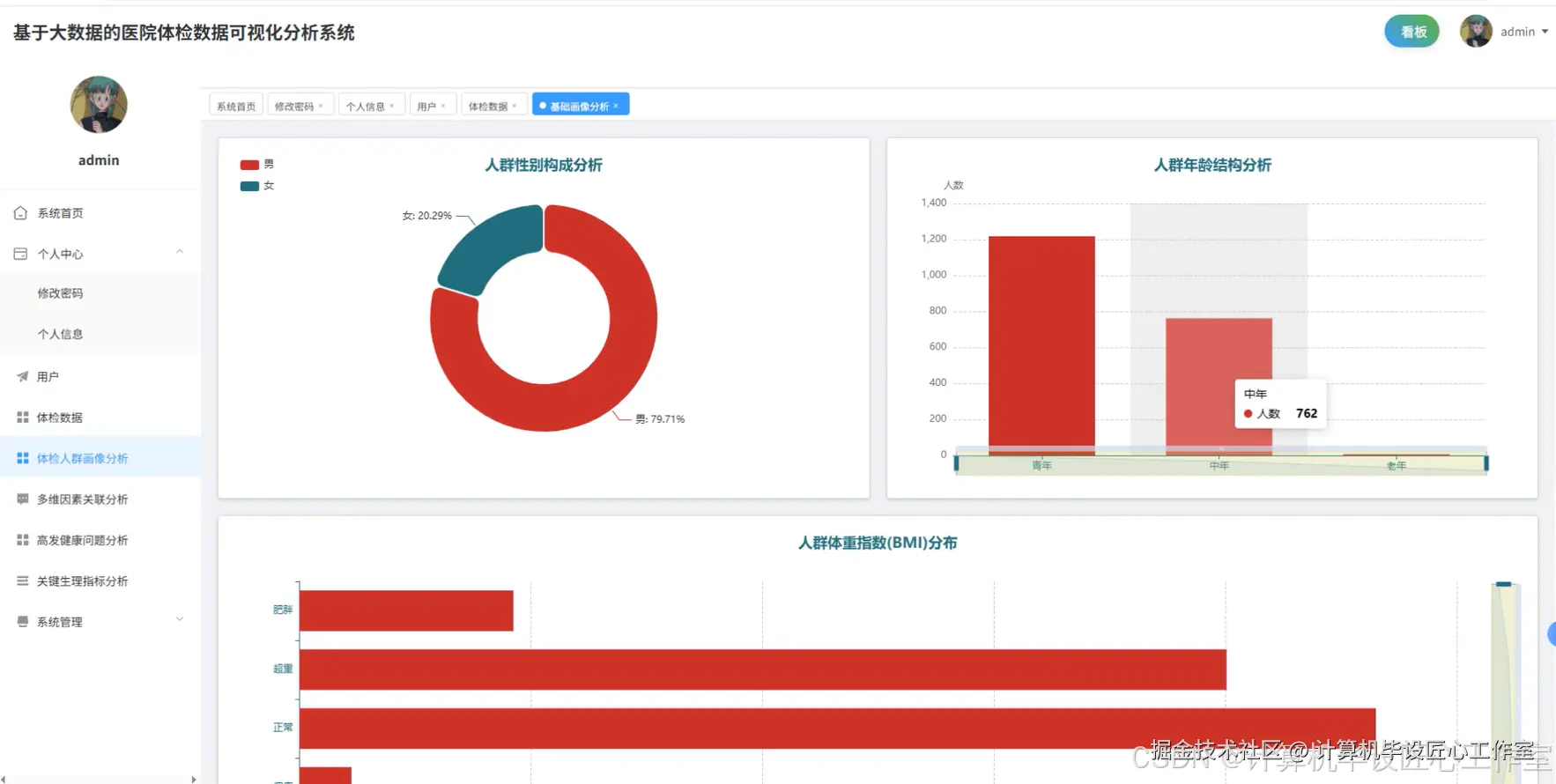Click the list icon beside 关键生理指标分析

click(x=22, y=581)
